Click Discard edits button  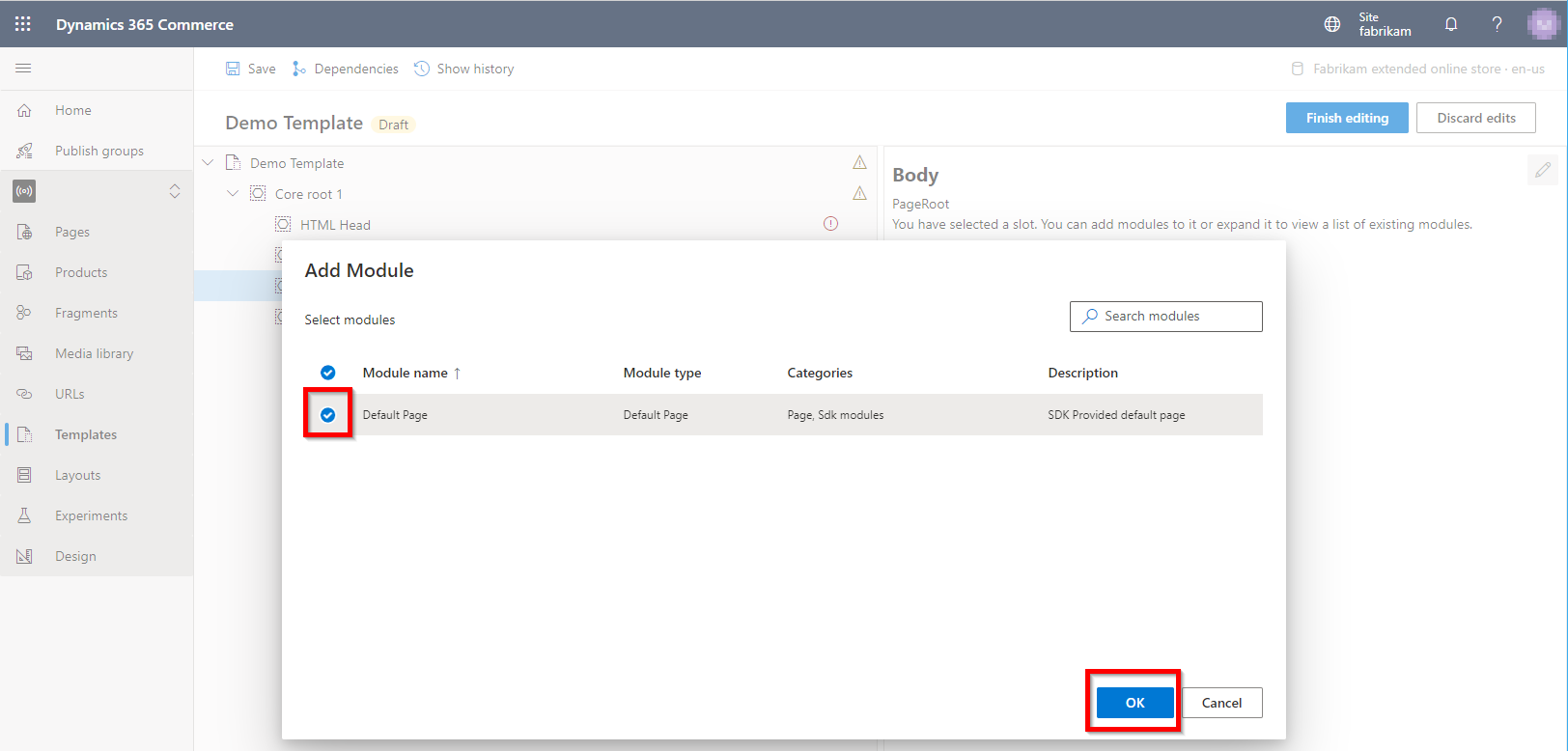pyautogui.click(x=1476, y=118)
